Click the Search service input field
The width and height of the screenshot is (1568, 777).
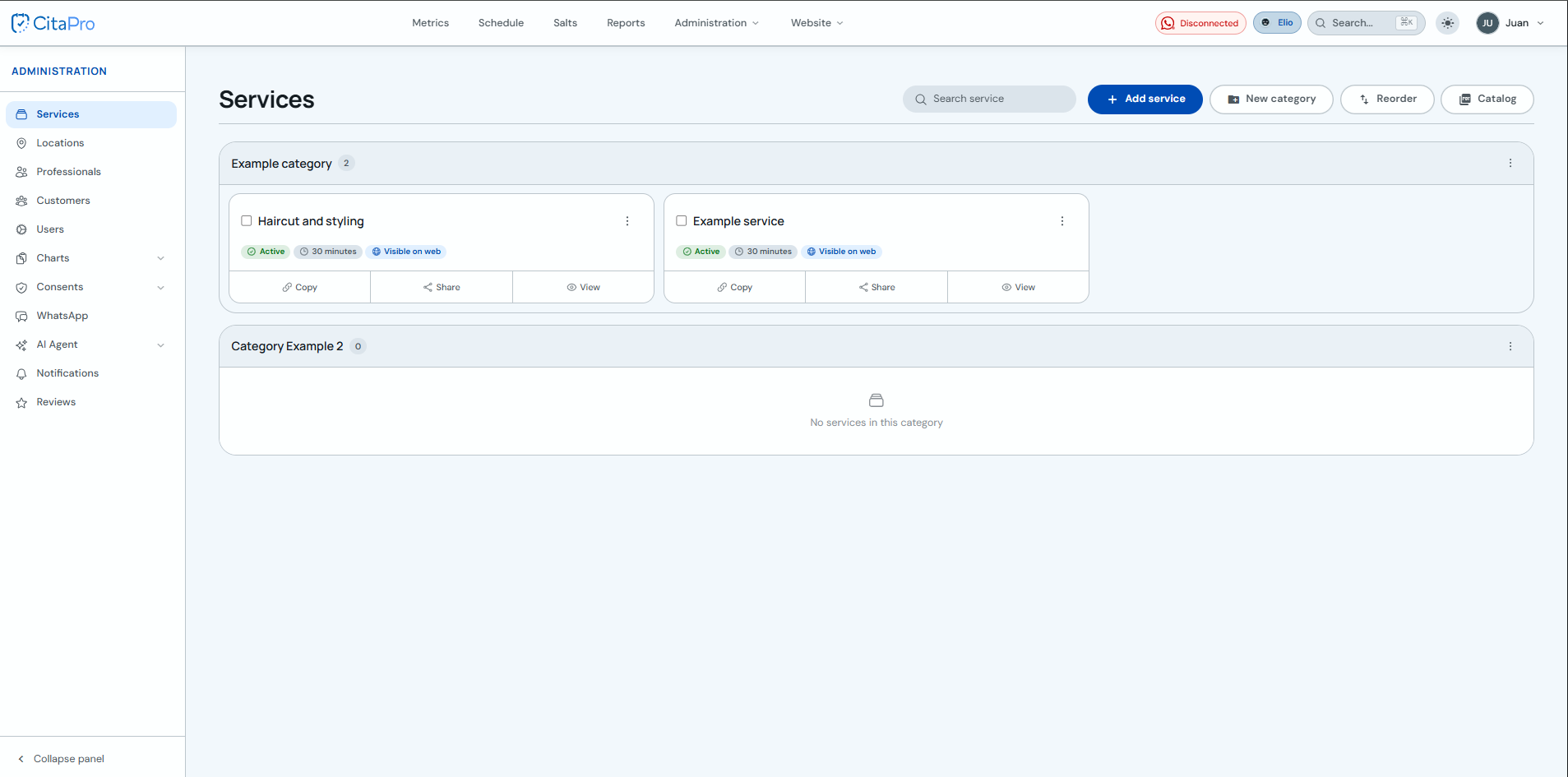click(989, 99)
